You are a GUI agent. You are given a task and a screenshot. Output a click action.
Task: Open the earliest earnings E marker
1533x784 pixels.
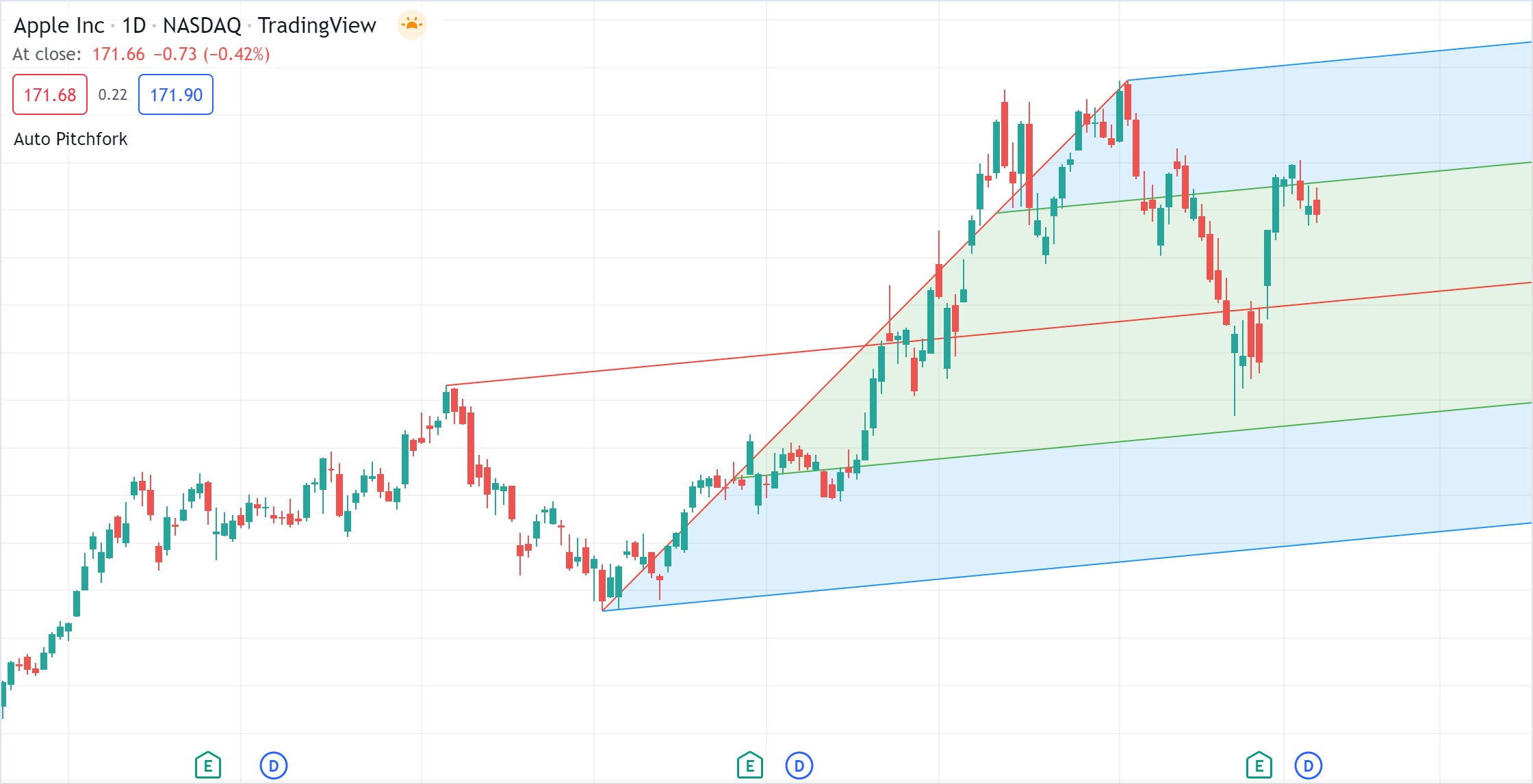pyautogui.click(x=208, y=765)
